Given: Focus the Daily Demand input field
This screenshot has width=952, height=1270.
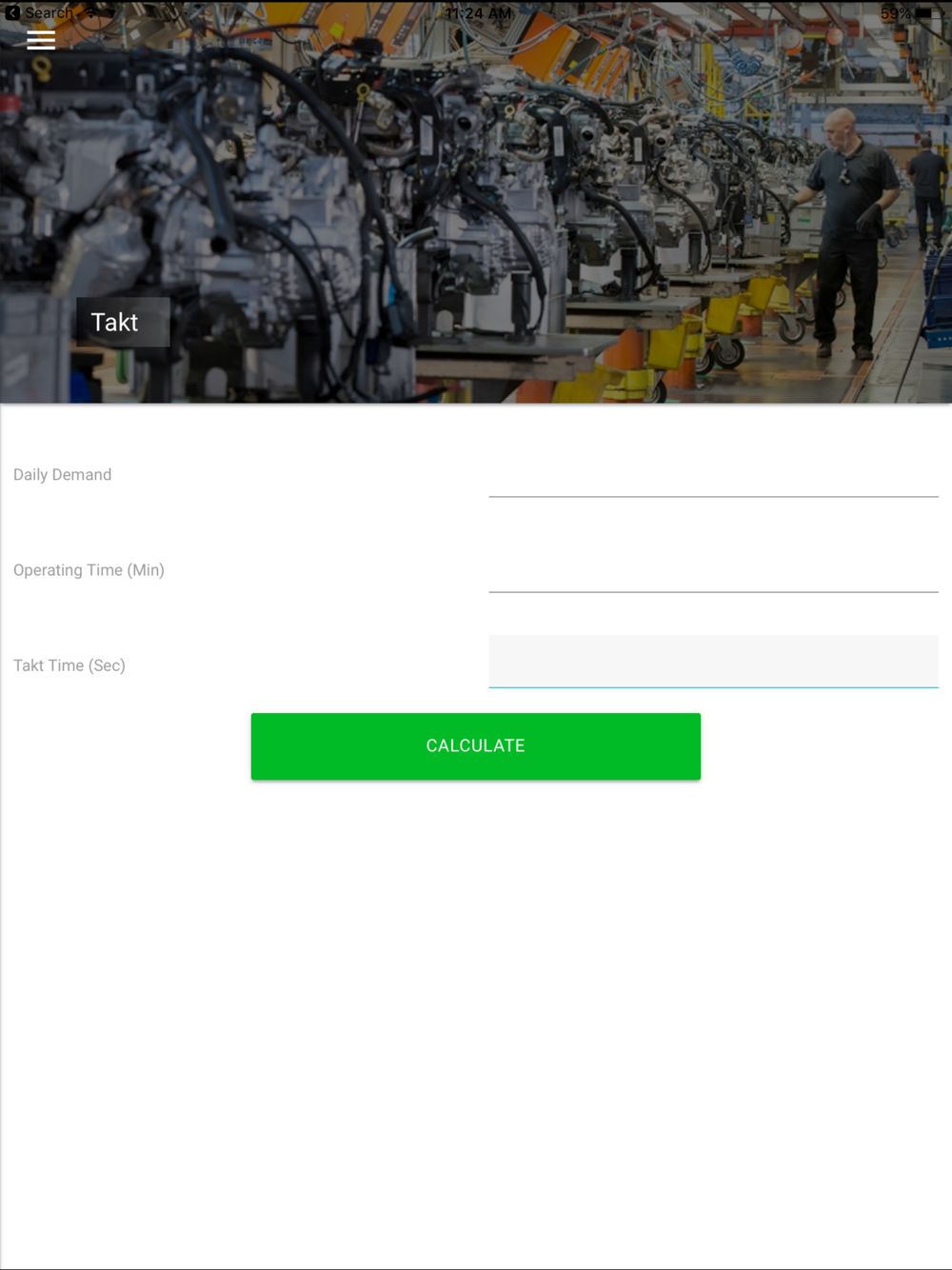Looking at the screenshot, I should coord(713,473).
